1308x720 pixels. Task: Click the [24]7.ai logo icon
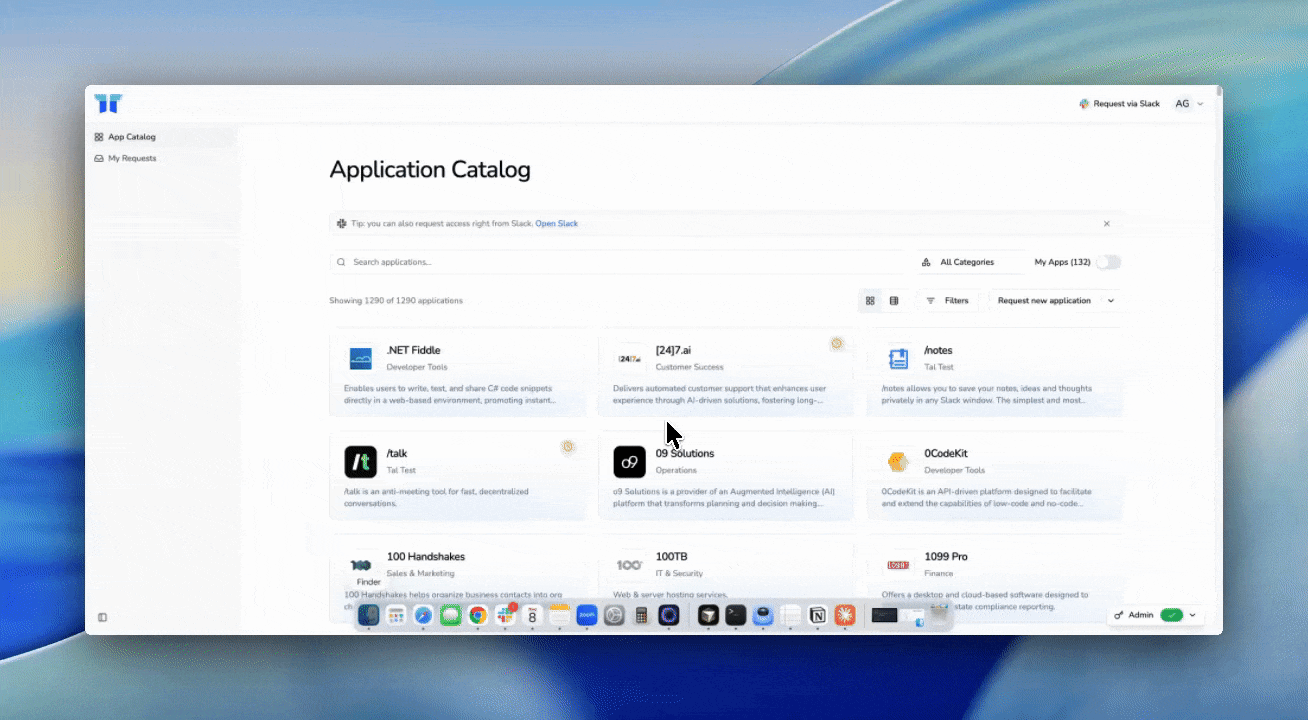click(x=629, y=359)
